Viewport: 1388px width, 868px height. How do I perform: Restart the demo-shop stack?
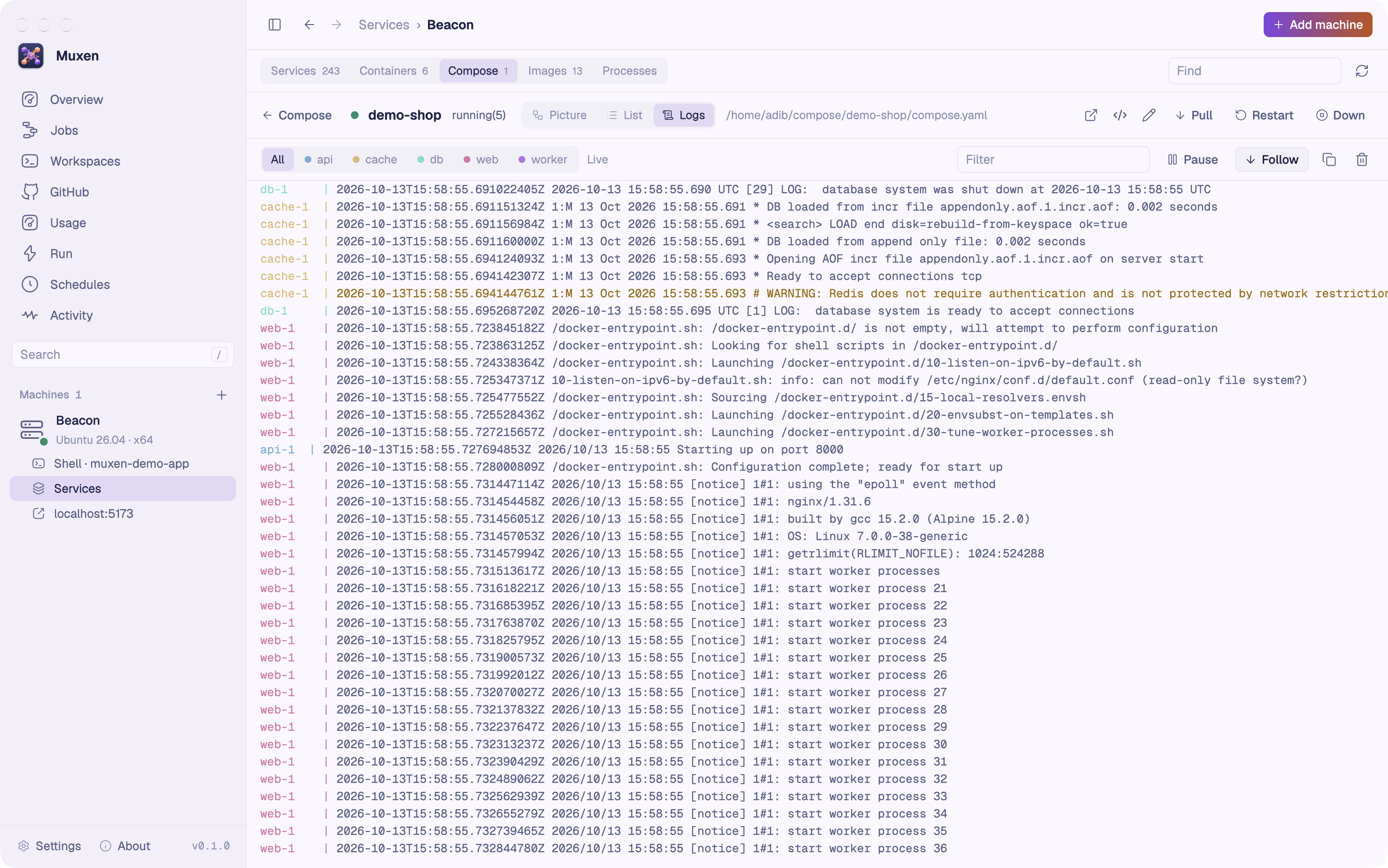(1264, 116)
